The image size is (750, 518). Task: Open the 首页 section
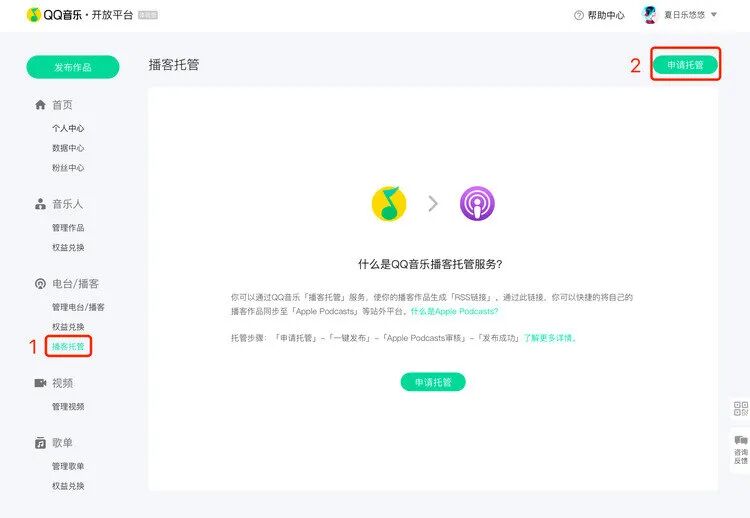pyautogui.click(x=62, y=105)
